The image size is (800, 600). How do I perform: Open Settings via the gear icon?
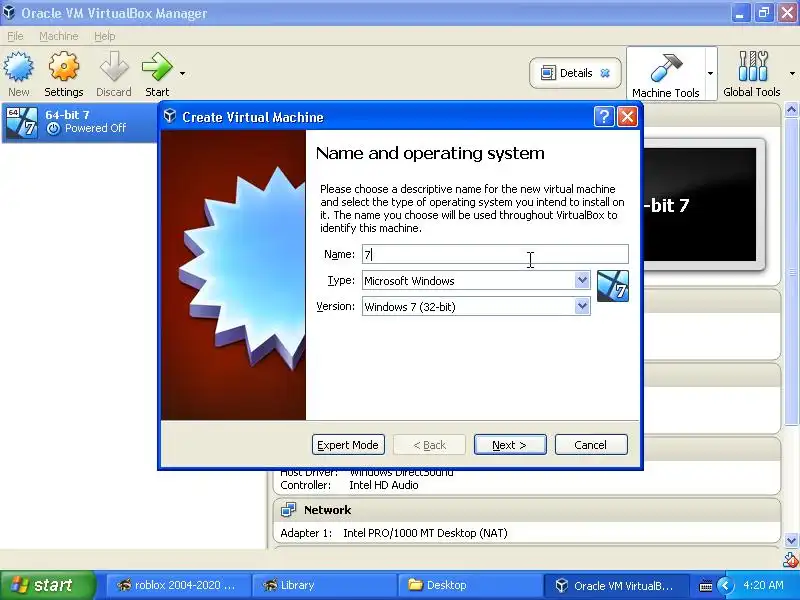(x=64, y=67)
